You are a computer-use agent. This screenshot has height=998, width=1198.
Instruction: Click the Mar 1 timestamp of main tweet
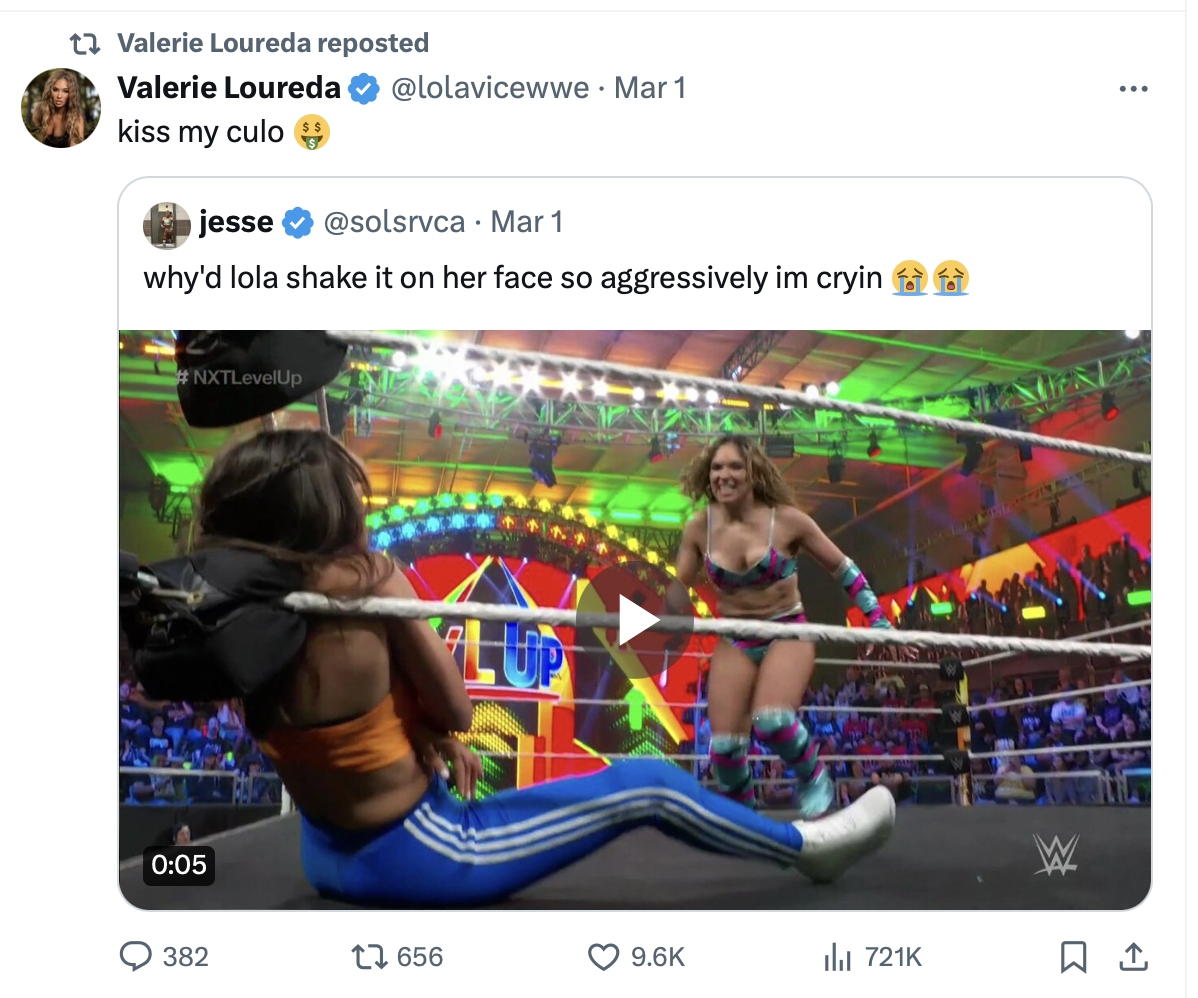(x=650, y=88)
